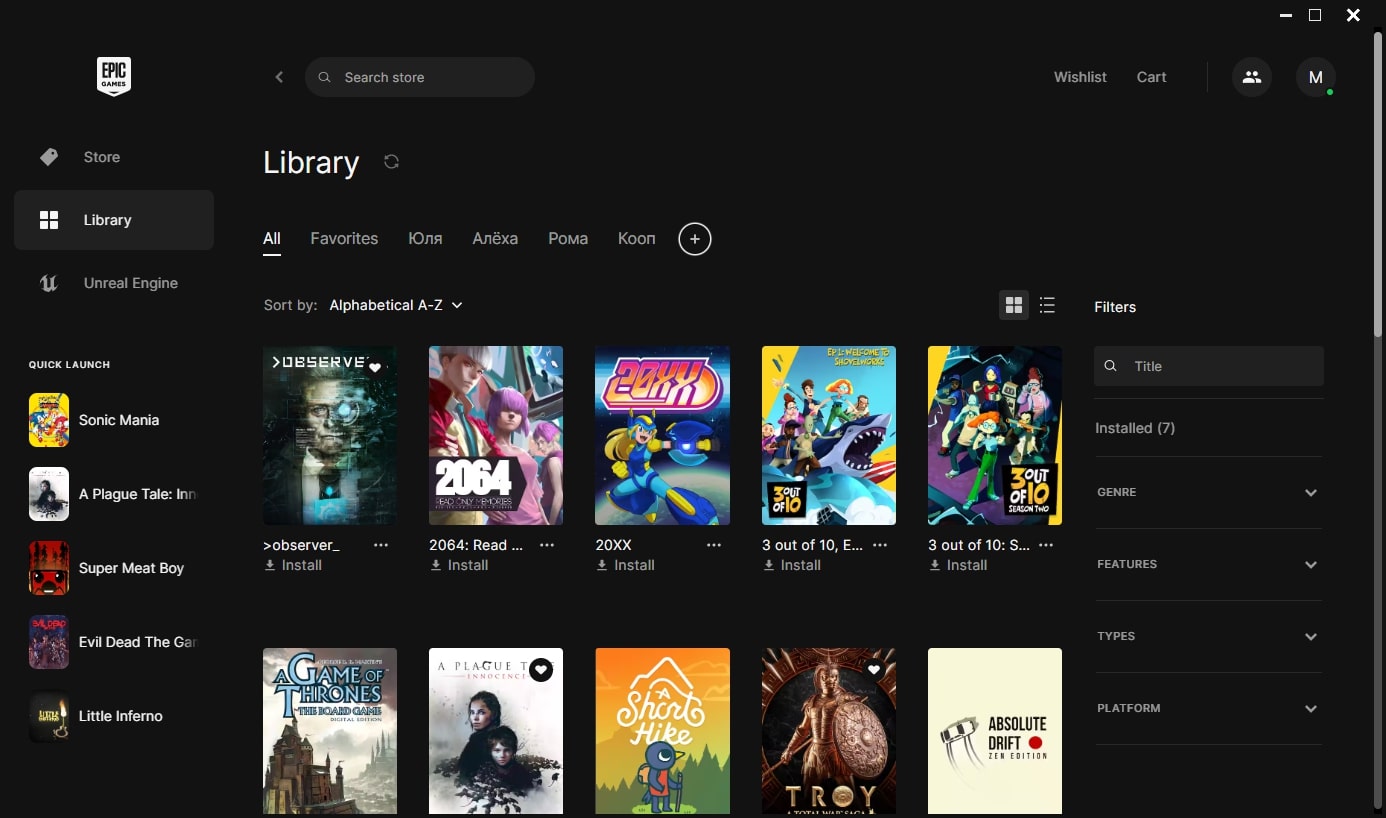This screenshot has width=1386, height=818.
Task: Open the Unreal Engine section
Action: tap(114, 283)
